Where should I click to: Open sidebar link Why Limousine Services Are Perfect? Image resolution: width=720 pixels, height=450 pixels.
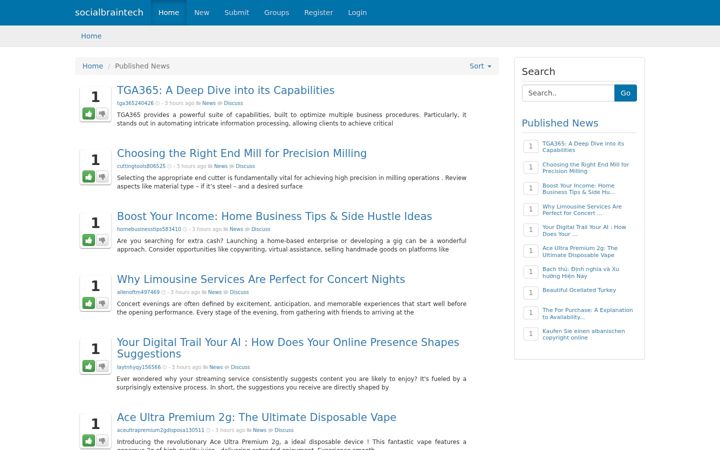tap(582, 209)
